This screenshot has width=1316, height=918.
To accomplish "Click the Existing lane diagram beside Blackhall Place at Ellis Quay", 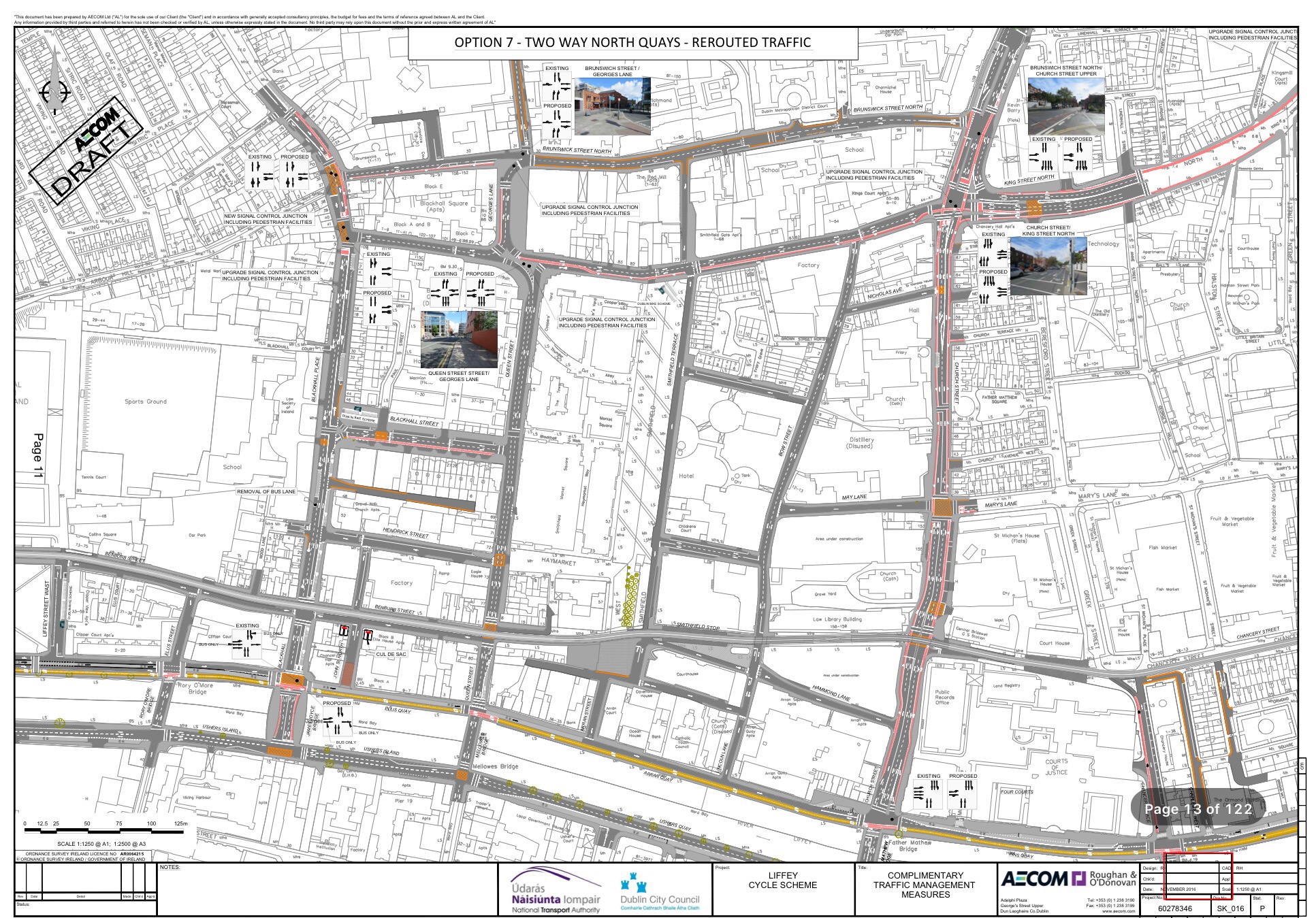I will click(247, 644).
